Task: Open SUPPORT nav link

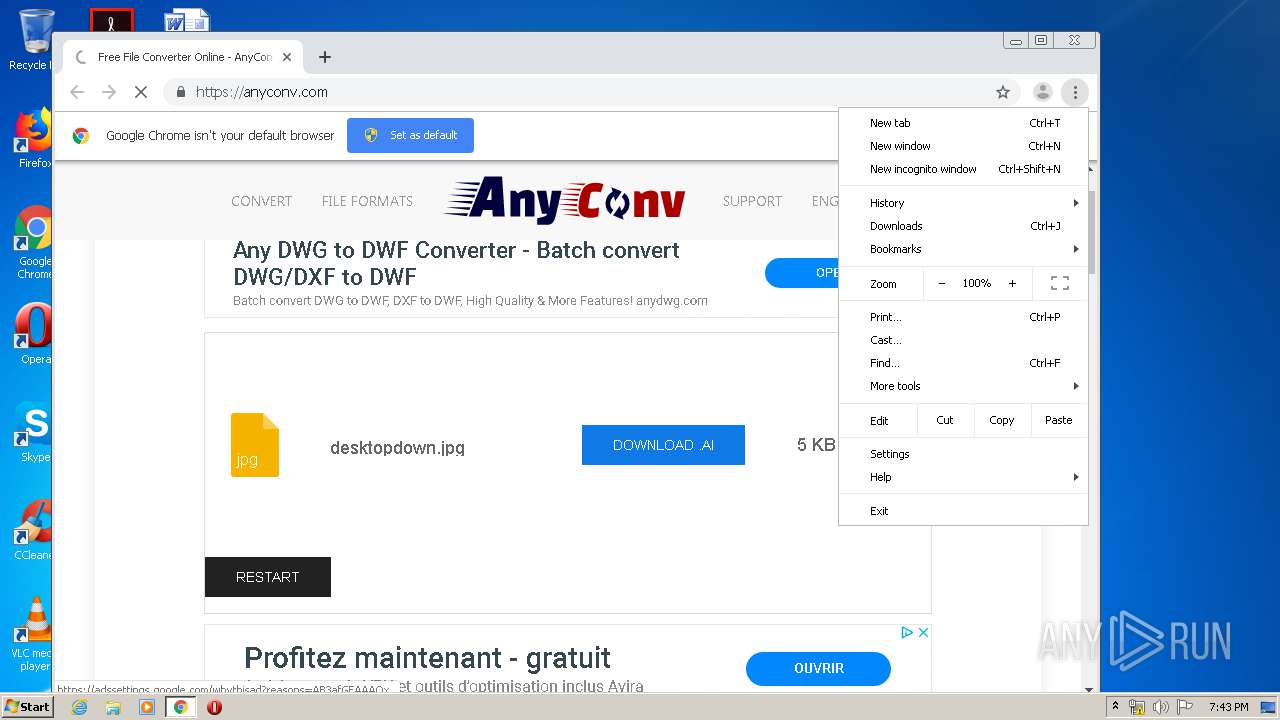Action: coord(752,201)
